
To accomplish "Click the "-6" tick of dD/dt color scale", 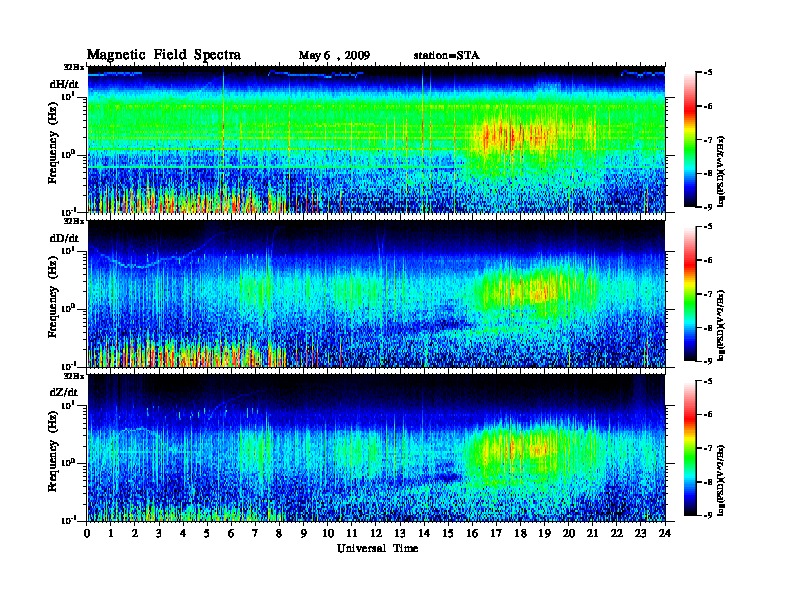I will (x=707, y=261).
